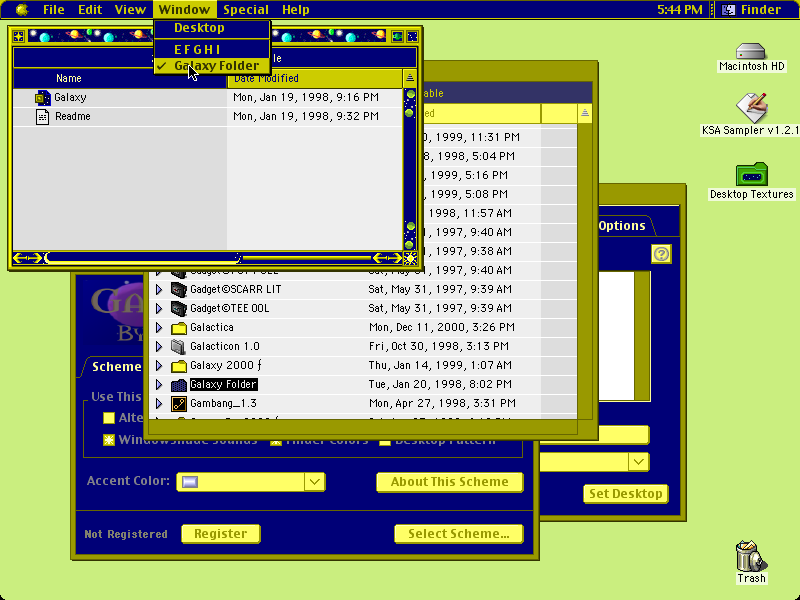Select the Galacticon 1.0 item icon
800x600 pixels.
[x=178, y=346]
